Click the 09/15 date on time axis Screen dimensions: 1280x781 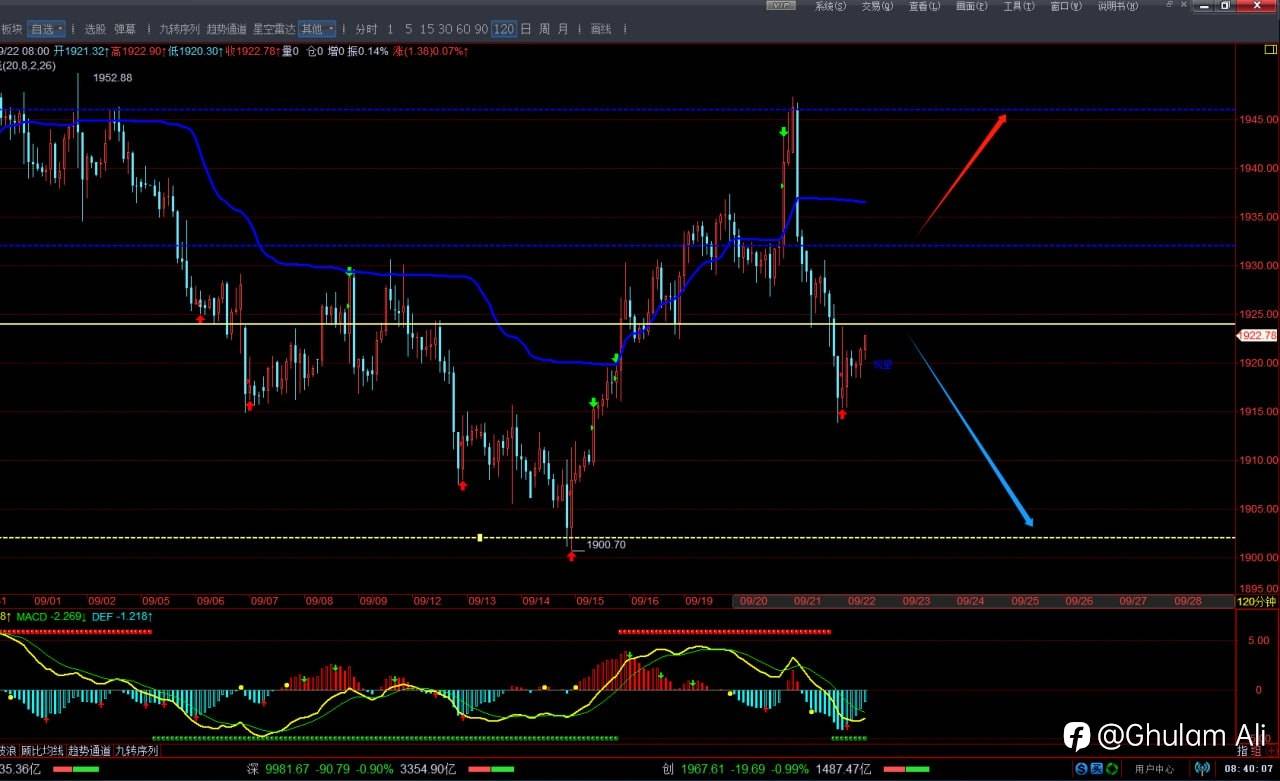point(590,601)
